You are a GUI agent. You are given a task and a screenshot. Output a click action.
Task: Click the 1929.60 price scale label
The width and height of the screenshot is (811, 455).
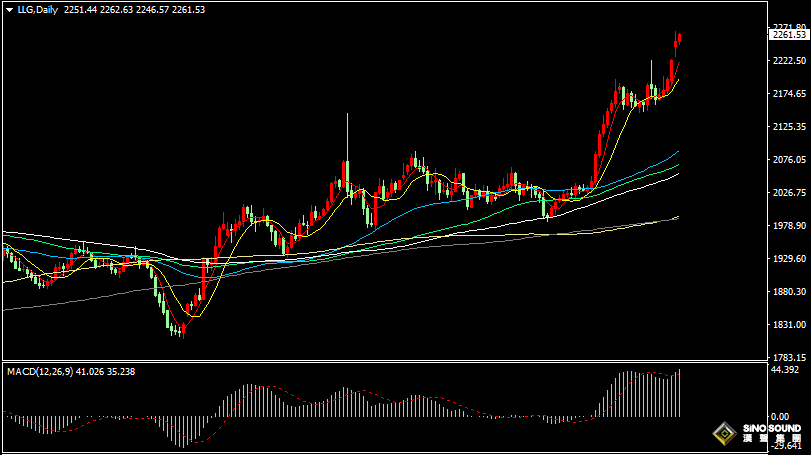point(789,259)
